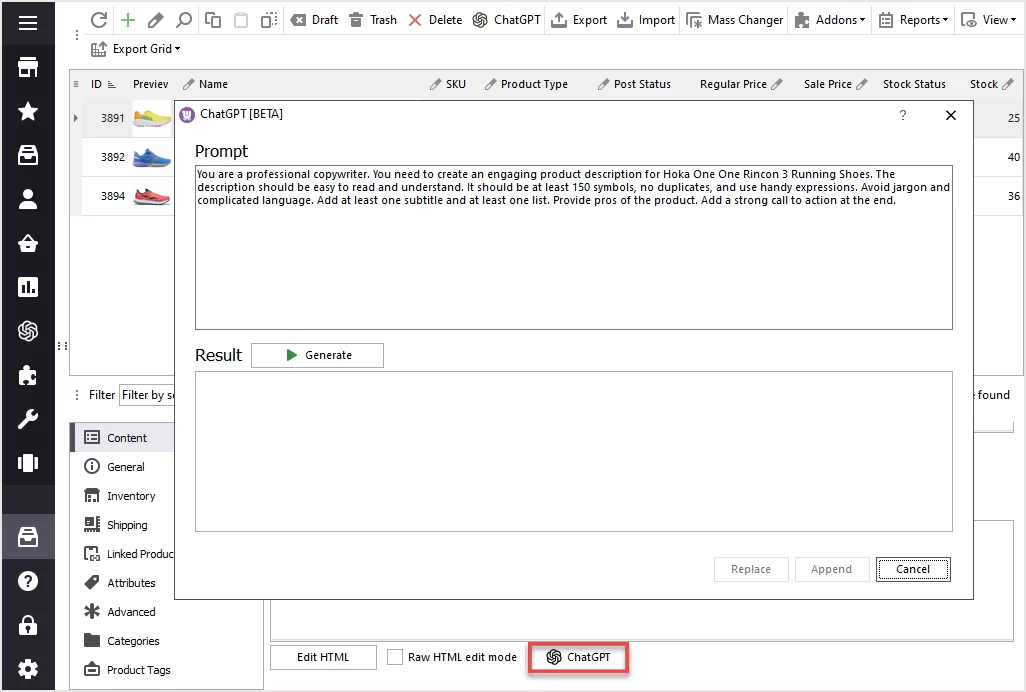
Task: Select the yellow shoe preview thumbnail
Action: tap(152, 118)
